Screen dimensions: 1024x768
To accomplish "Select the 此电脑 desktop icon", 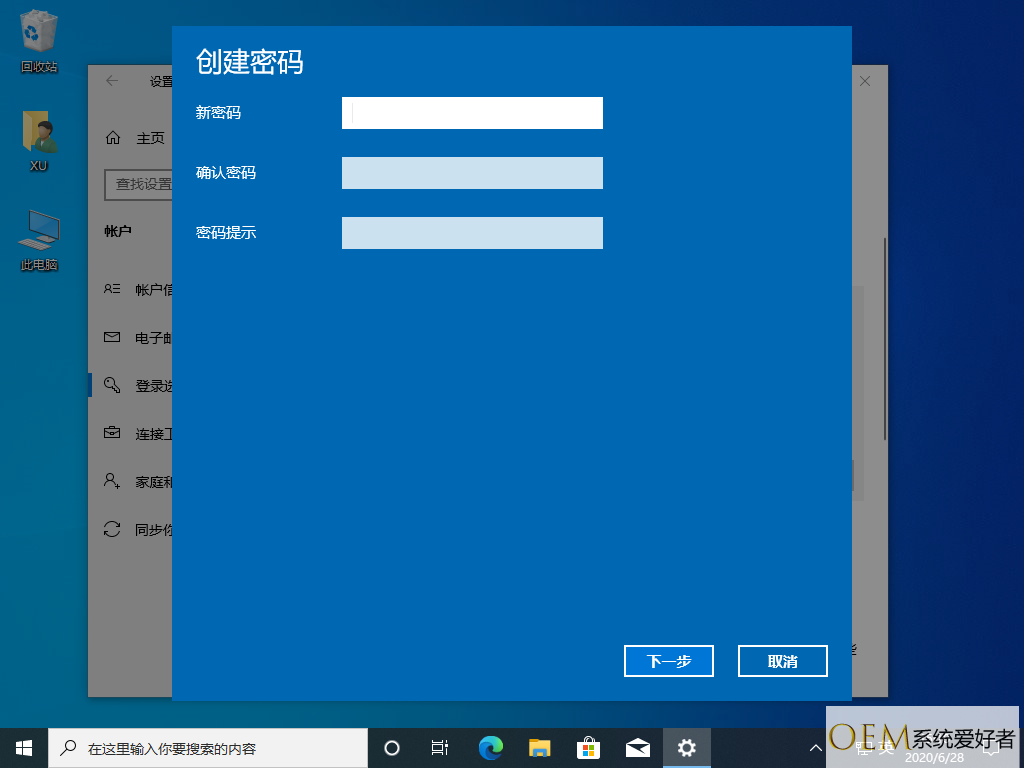I will (39, 240).
